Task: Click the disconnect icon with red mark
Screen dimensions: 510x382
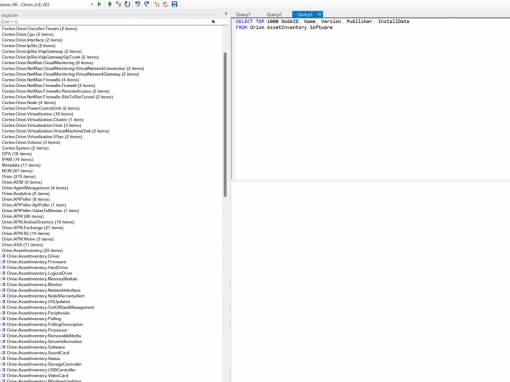Action: tap(118, 4)
